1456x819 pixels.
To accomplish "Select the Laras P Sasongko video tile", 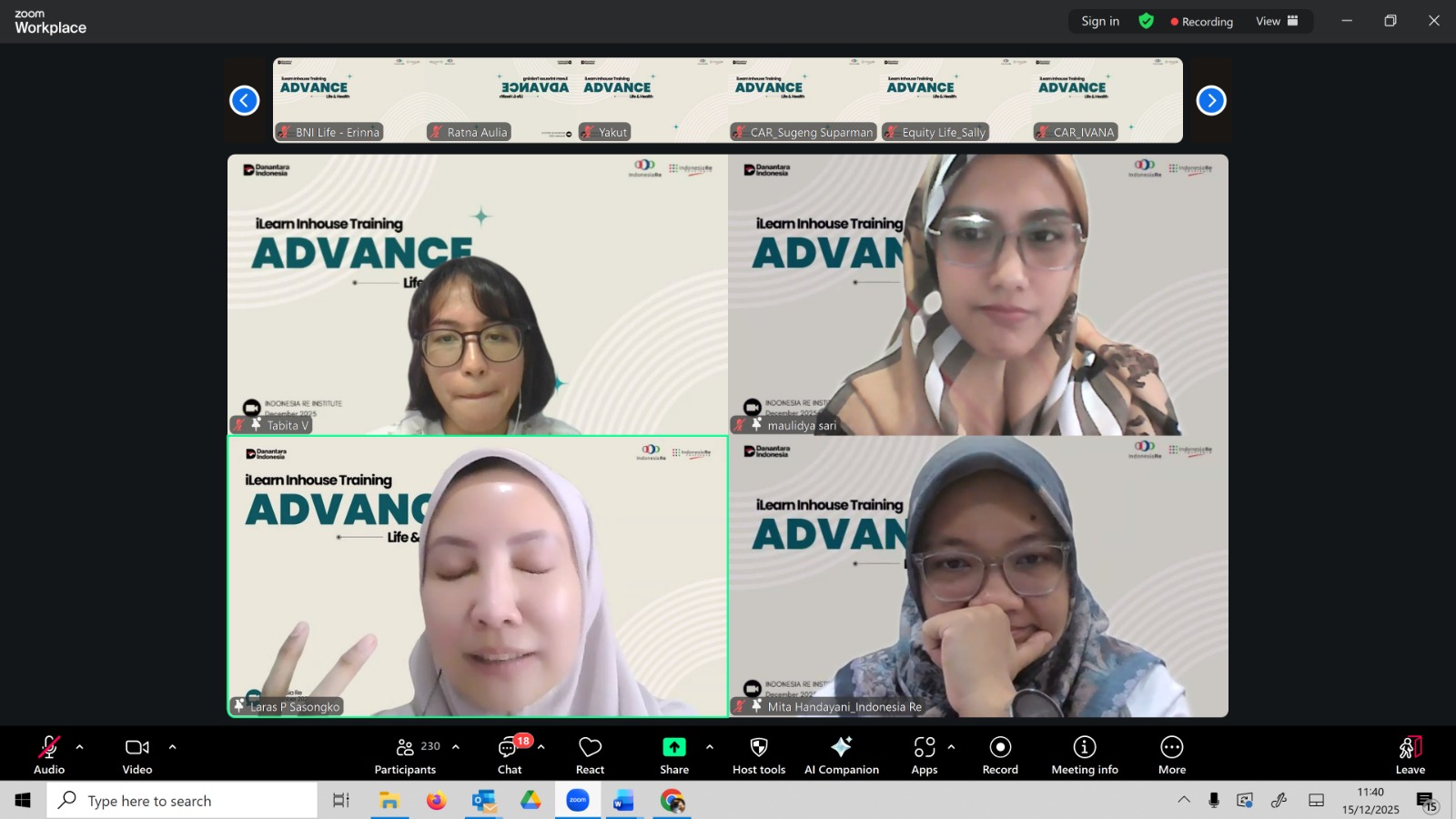I will tap(478, 576).
